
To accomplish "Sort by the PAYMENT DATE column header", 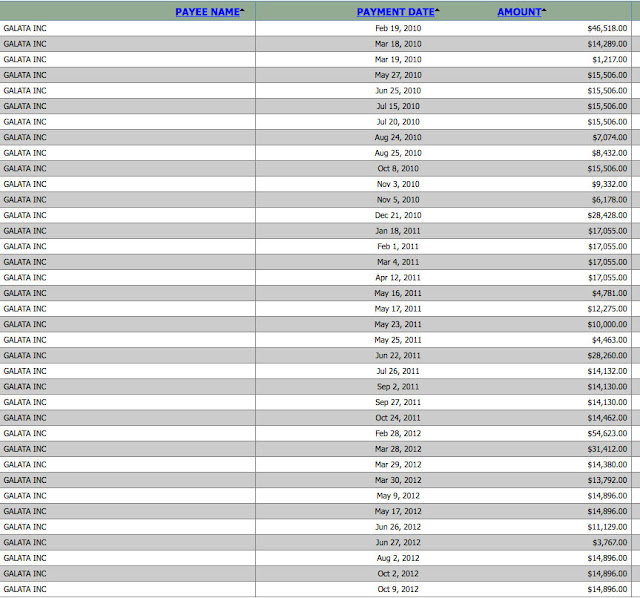I will tap(396, 12).
